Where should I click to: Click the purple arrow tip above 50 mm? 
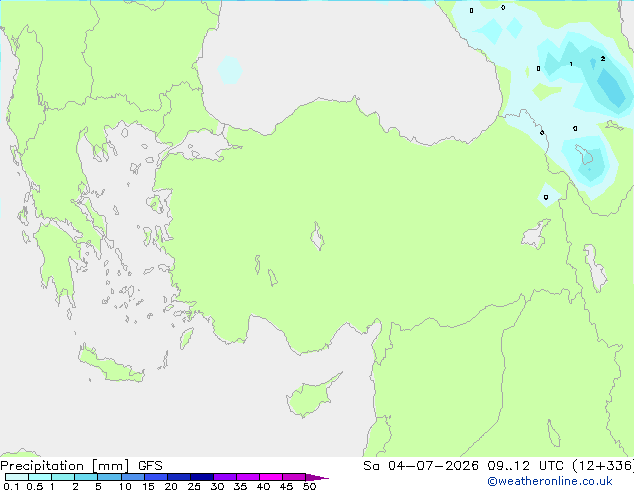(317, 477)
